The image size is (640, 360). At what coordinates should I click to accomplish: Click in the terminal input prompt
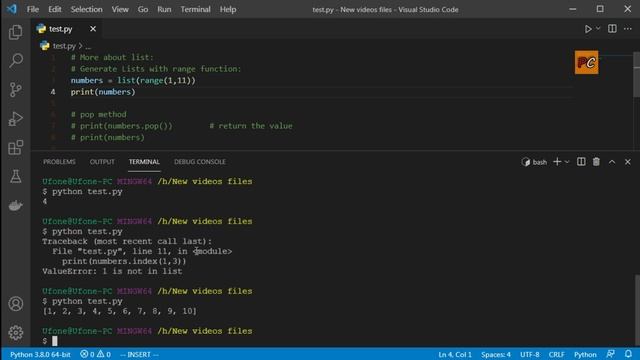[x=55, y=341]
